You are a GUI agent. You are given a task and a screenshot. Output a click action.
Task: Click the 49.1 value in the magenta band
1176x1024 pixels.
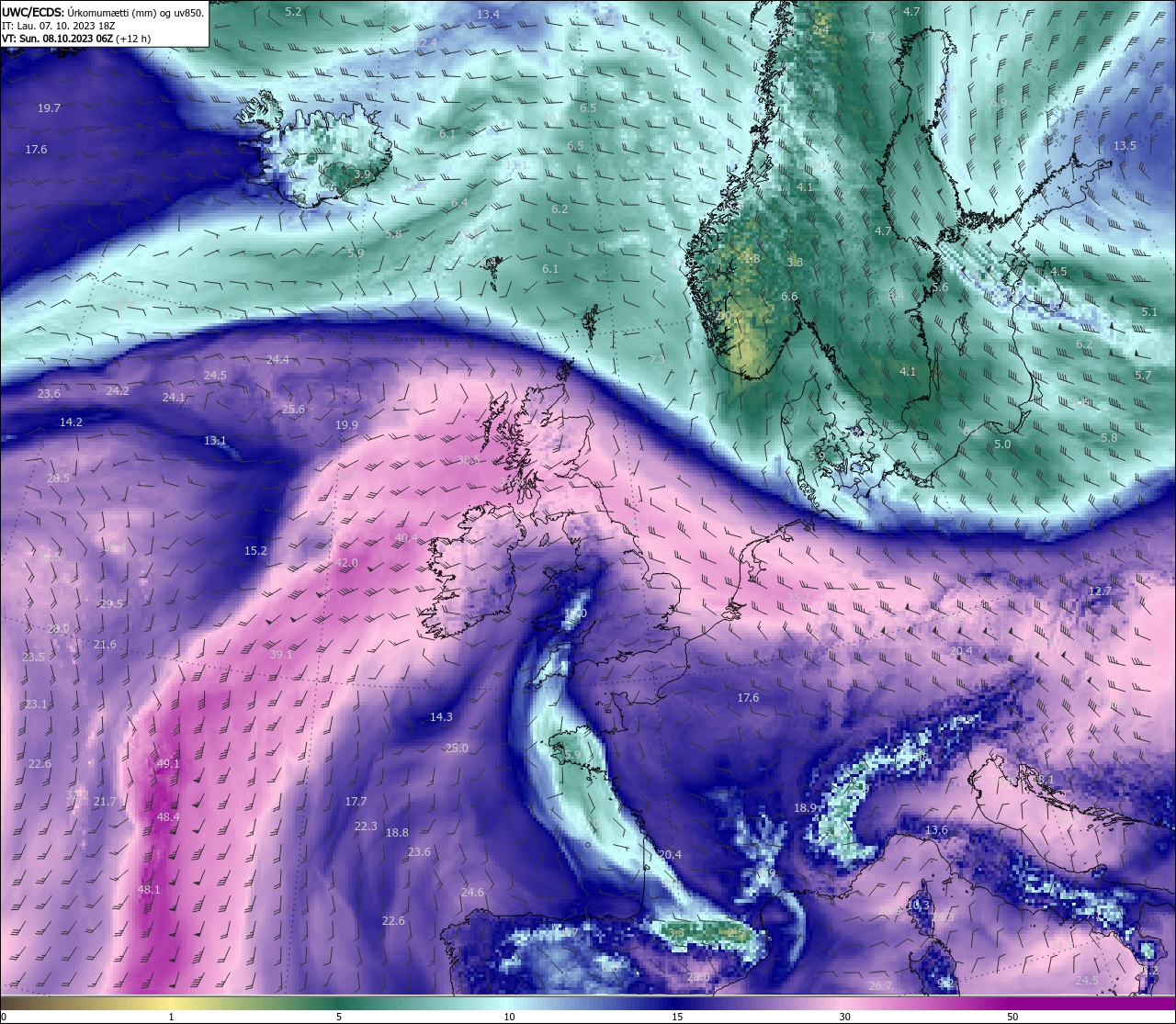tap(168, 764)
